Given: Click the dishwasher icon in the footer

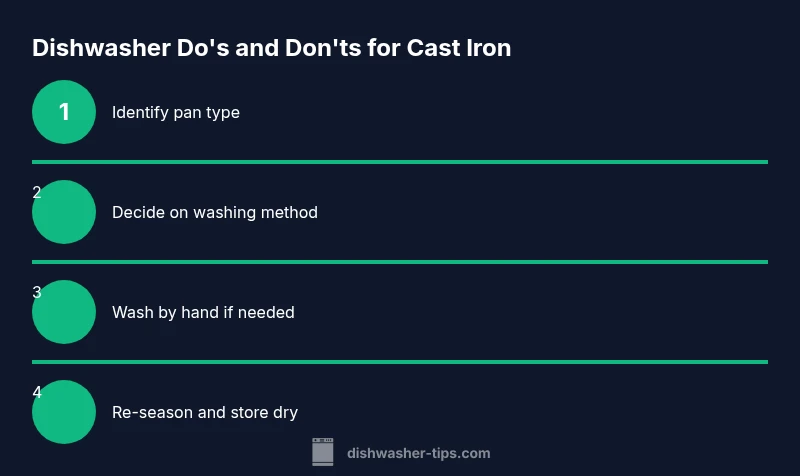Looking at the screenshot, I should 322,452.
